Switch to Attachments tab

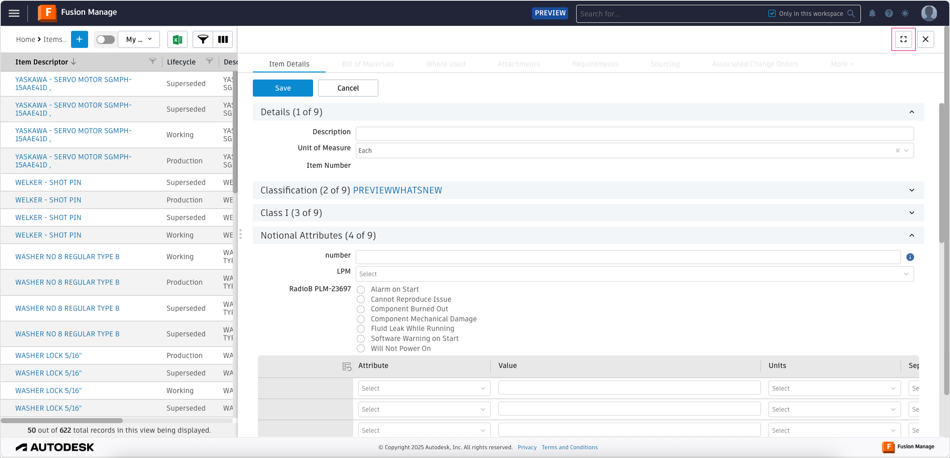(x=519, y=64)
